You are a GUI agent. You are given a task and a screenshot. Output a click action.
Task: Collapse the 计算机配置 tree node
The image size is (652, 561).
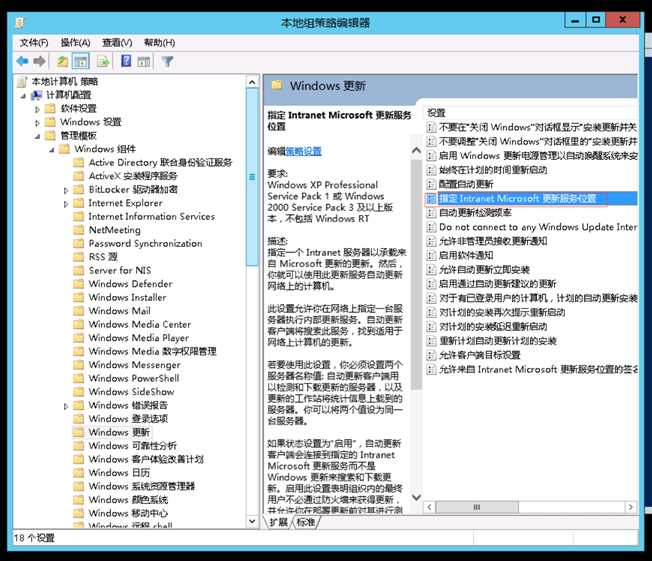[x=23, y=96]
